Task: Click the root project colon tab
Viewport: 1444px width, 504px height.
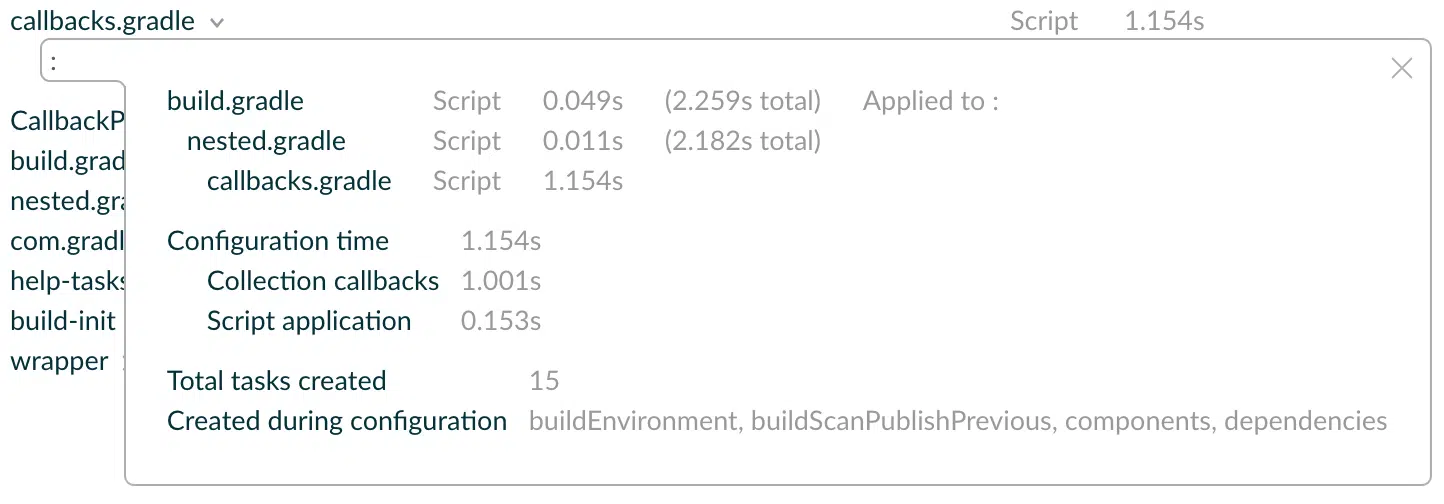Action: pos(54,61)
